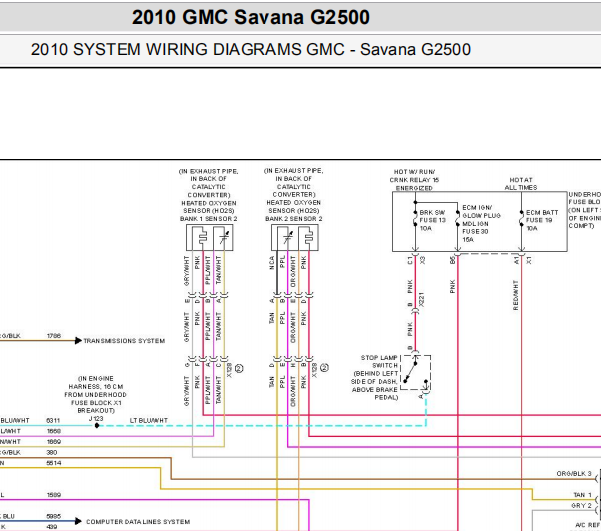Click the ECM BATT FUSE 19 10A text
The image size is (601, 531).
[542, 220]
